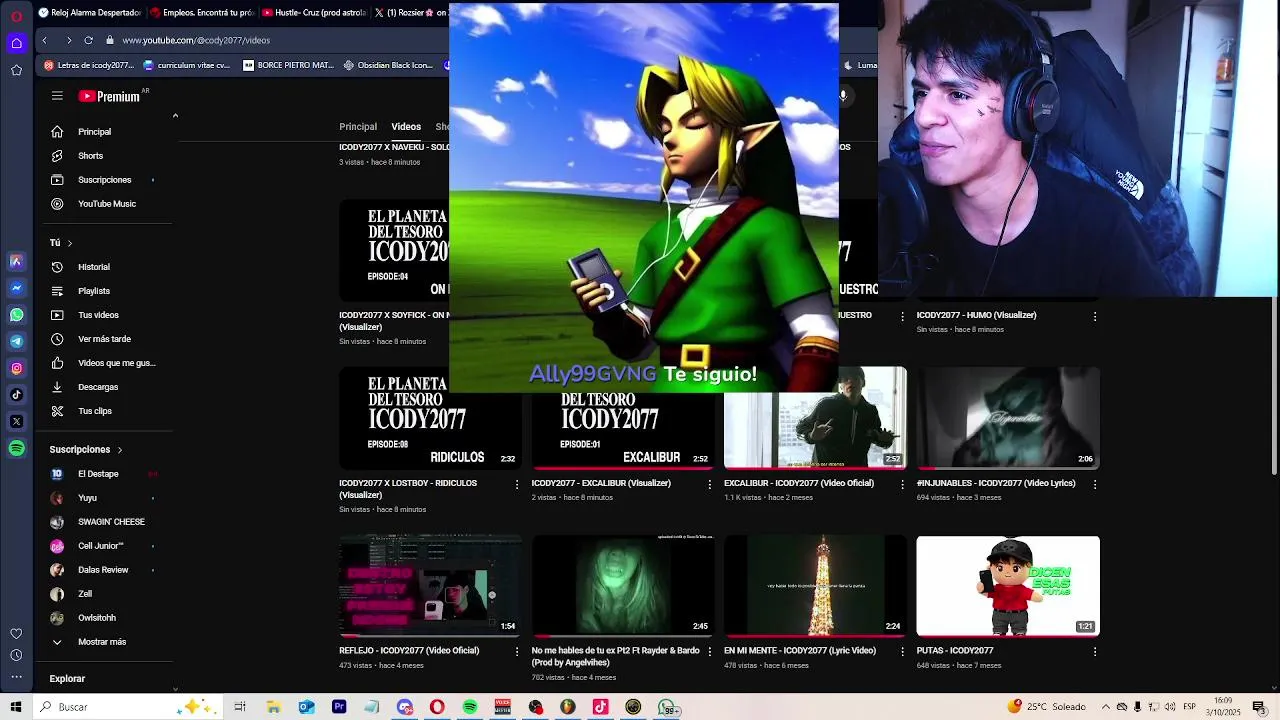Open options menu for REFLEJO video
This screenshot has height=720, width=1280.
pos(517,651)
